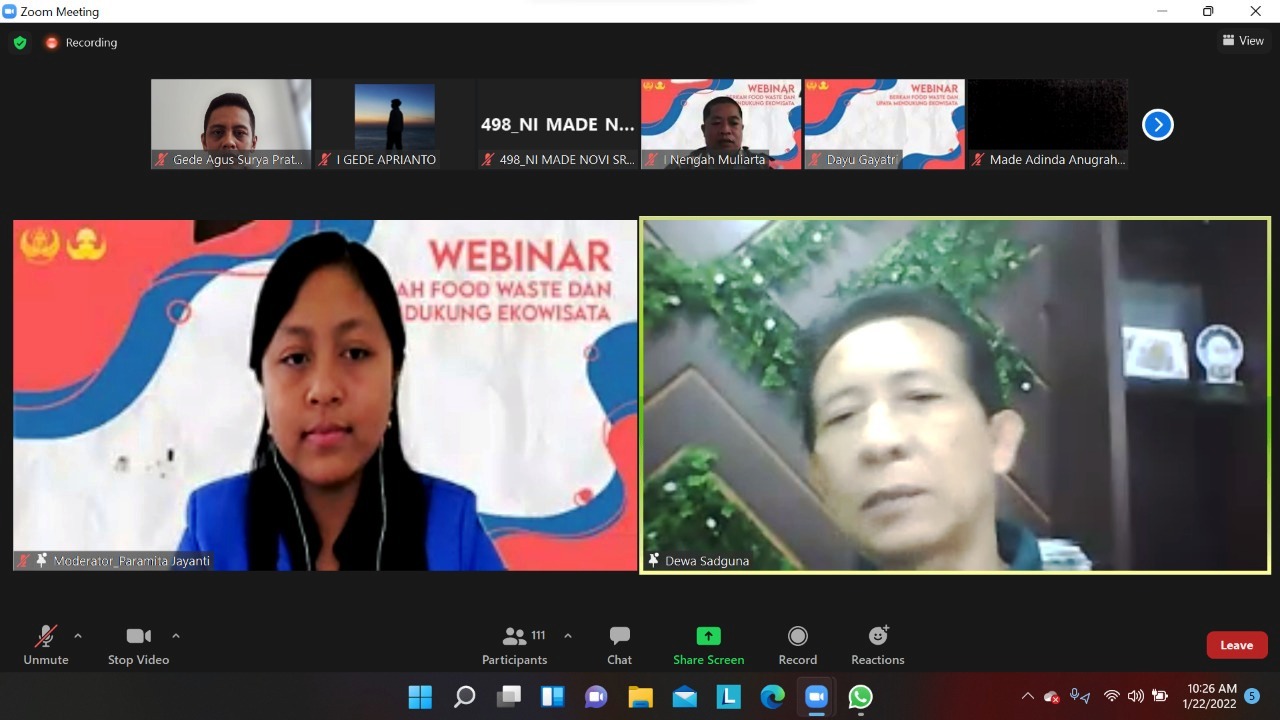This screenshot has height=720, width=1280.
Task: Open WhatsApp from the taskbar
Action: point(860,697)
